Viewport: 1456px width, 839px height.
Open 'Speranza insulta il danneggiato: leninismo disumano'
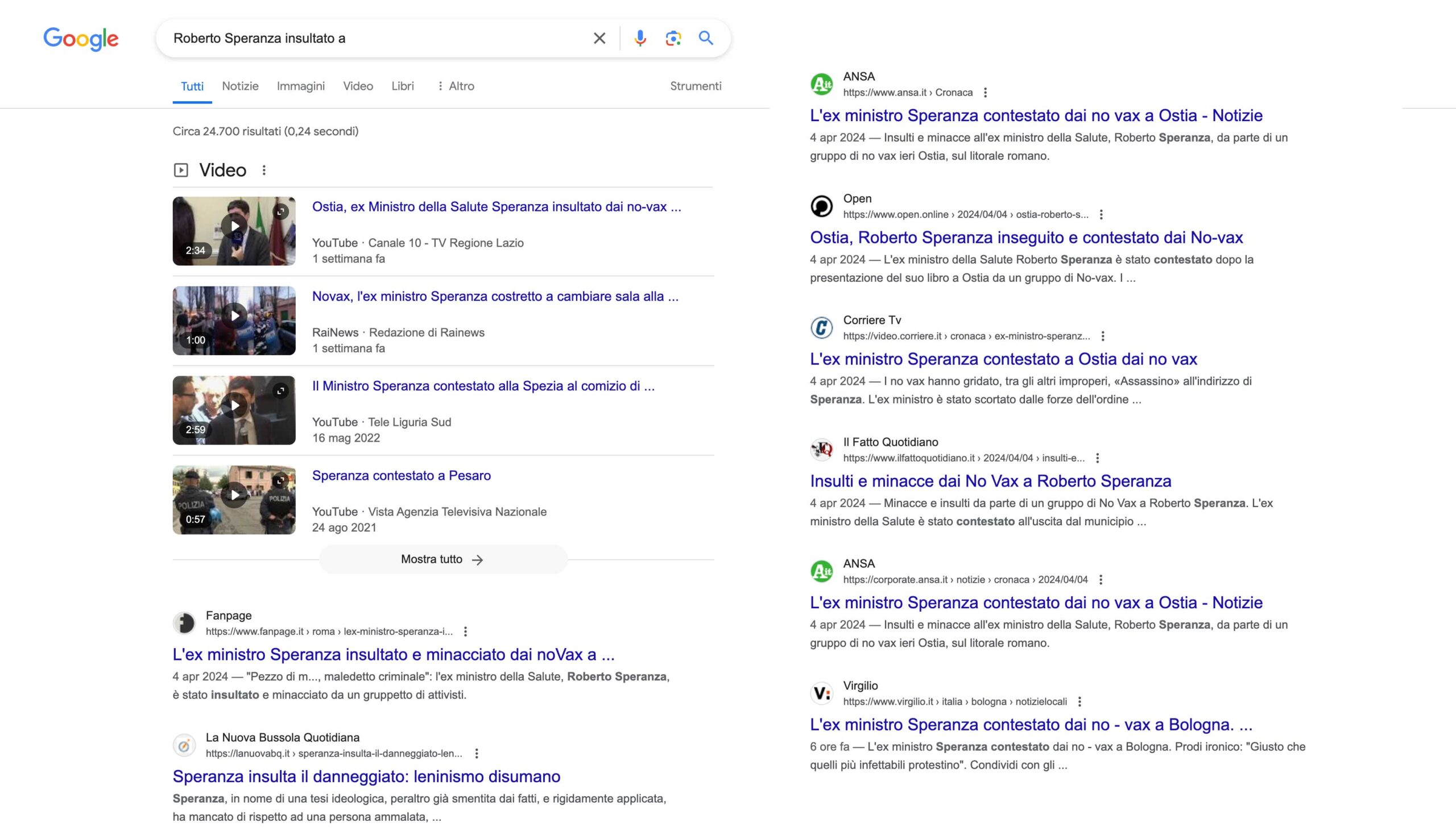pyautogui.click(x=367, y=777)
